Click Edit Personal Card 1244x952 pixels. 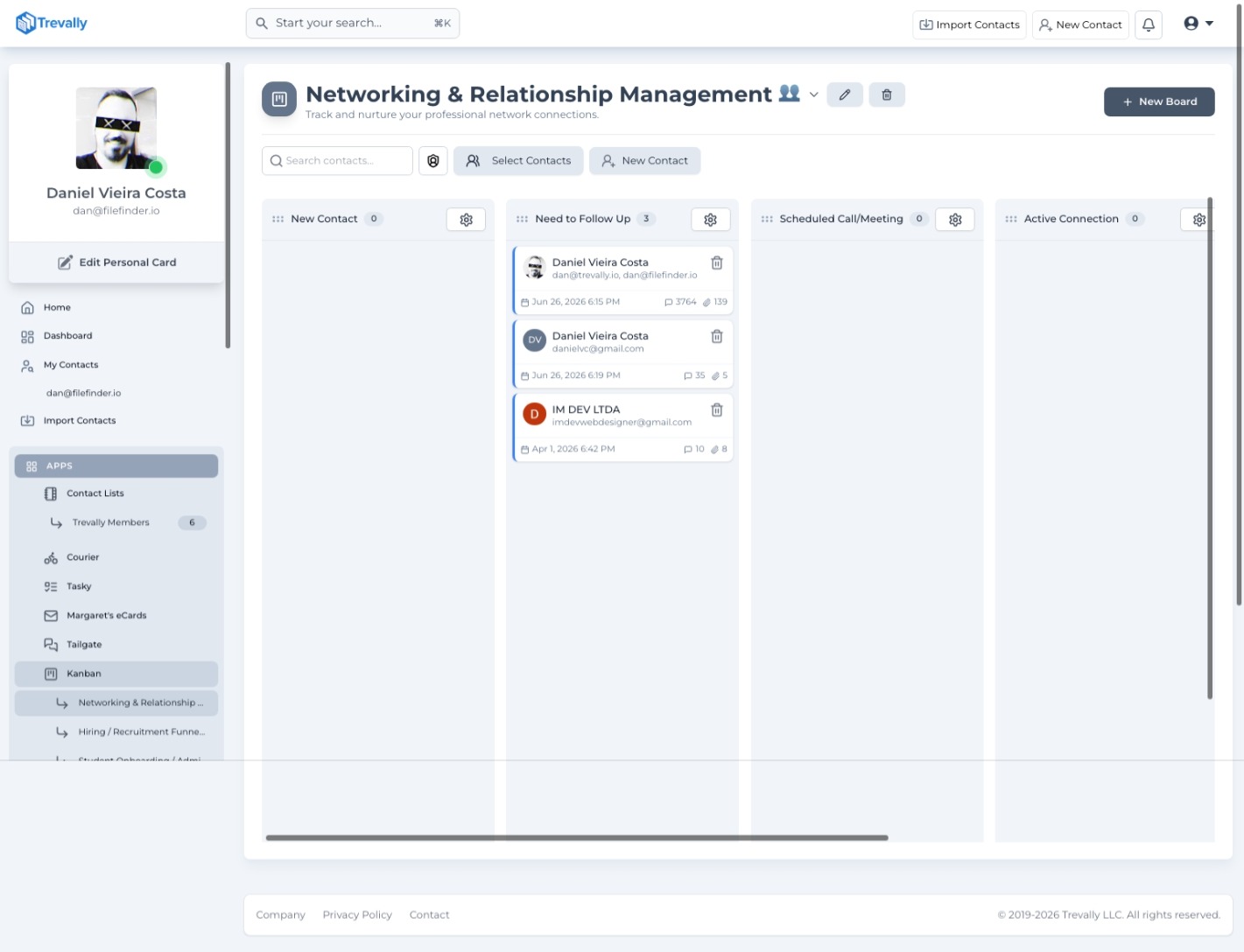(116, 262)
